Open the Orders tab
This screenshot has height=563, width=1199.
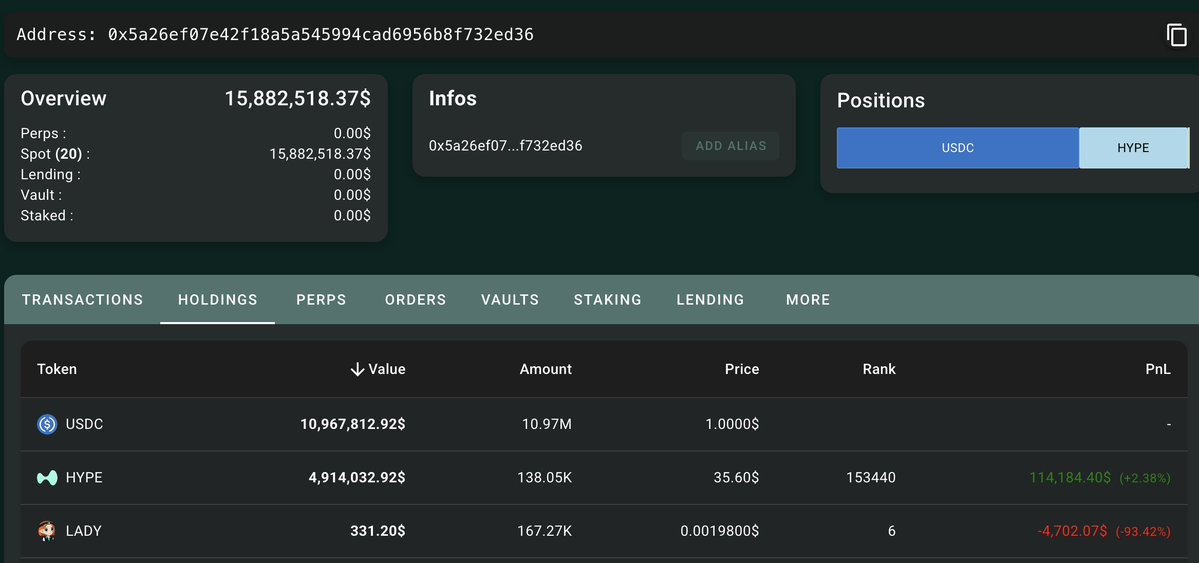click(x=415, y=300)
